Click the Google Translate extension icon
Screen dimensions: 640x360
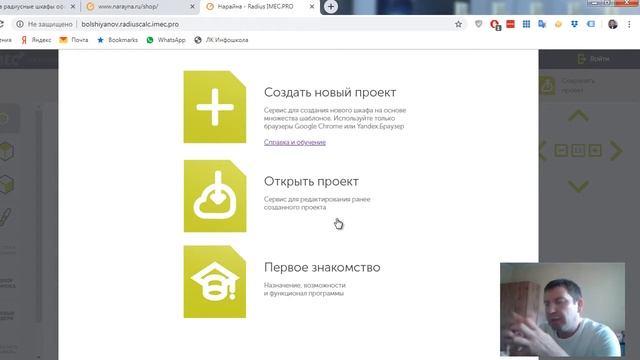coord(542,24)
